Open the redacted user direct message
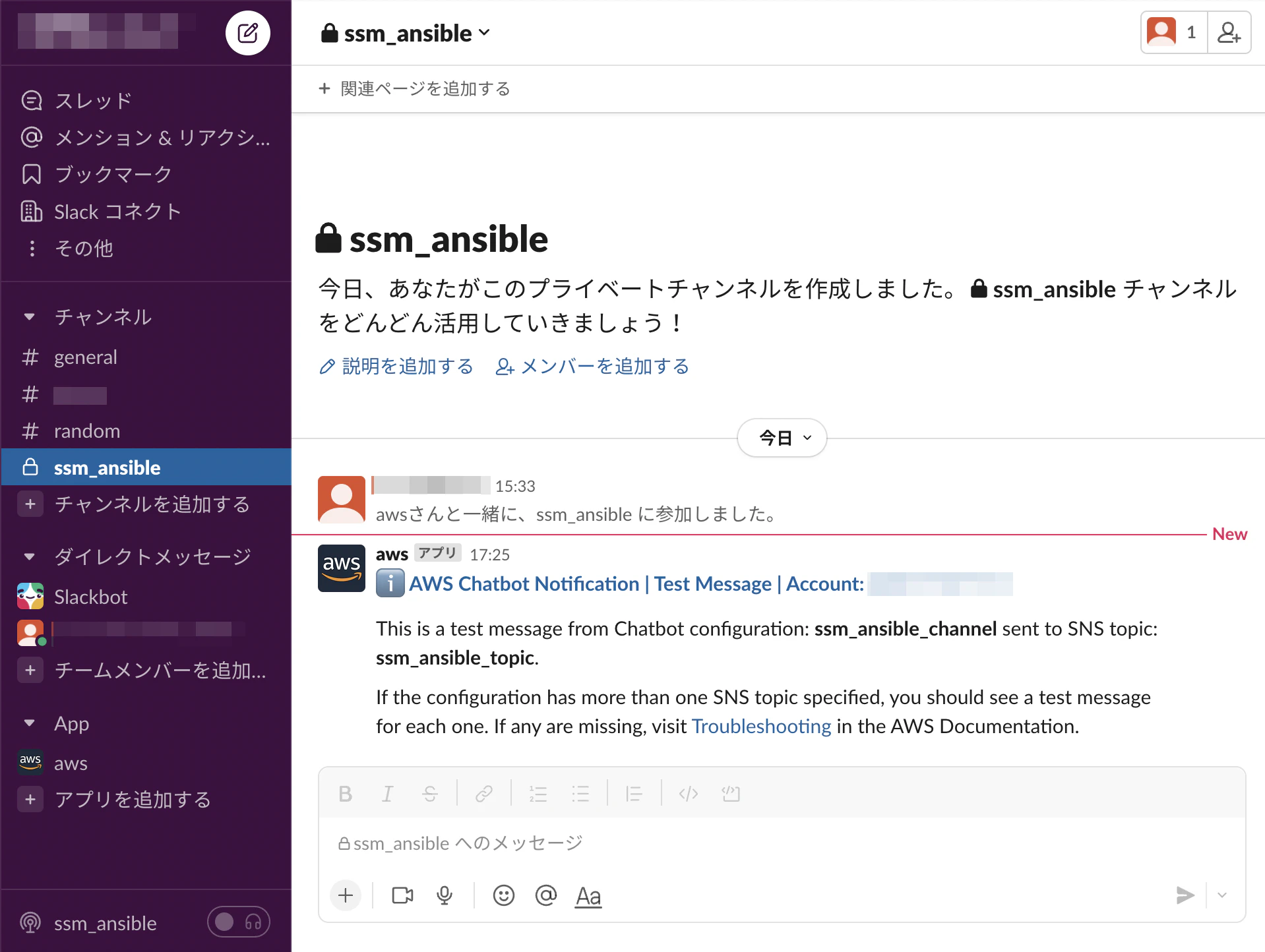 (x=146, y=632)
